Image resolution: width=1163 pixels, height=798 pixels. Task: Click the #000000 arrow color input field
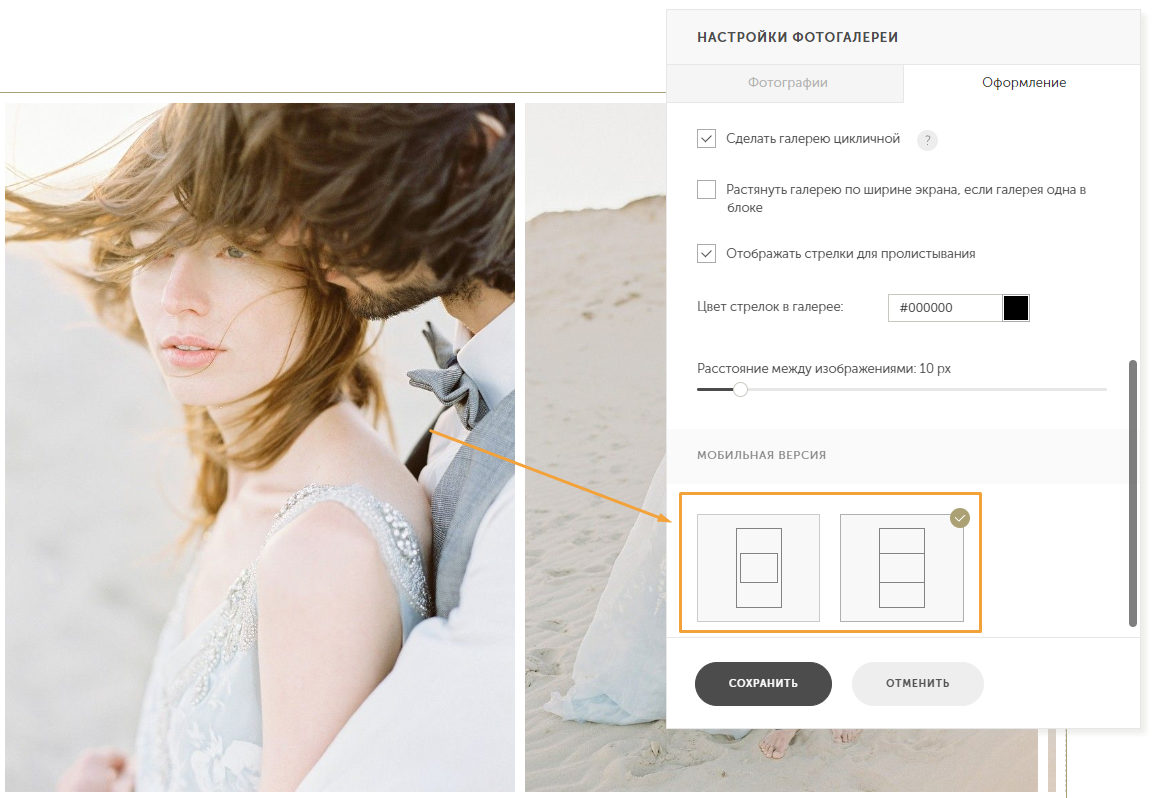[x=945, y=308]
